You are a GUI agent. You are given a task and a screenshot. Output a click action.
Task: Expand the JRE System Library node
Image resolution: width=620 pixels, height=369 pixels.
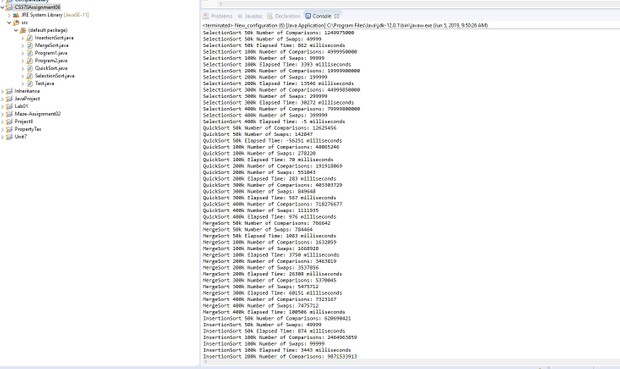point(9,15)
